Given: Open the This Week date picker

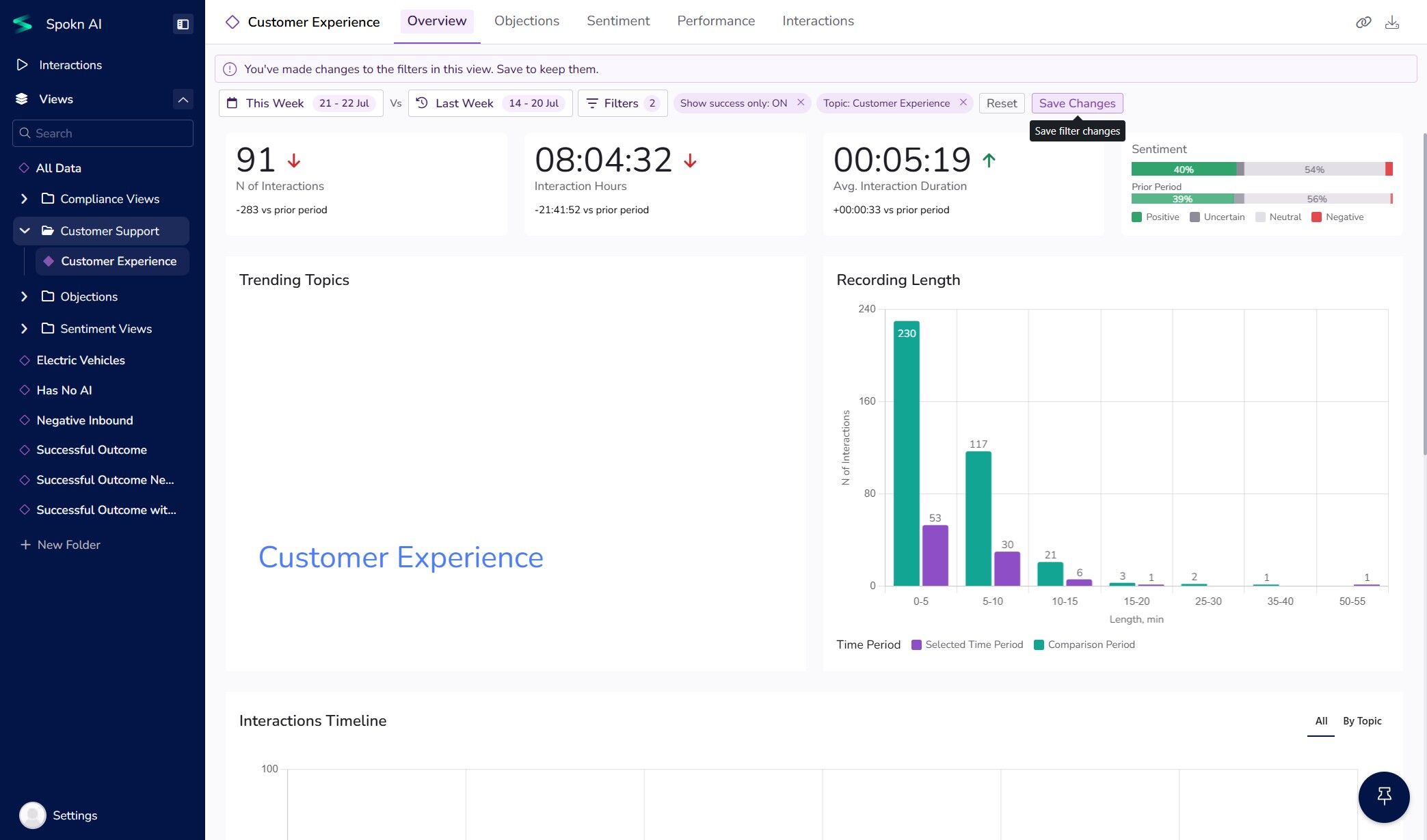Looking at the screenshot, I should point(301,103).
